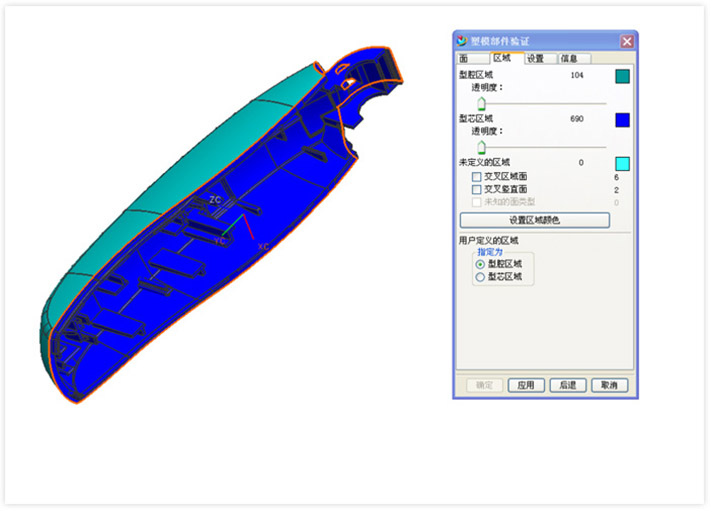
Task: Open the 设置 tab
Action: (536, 59)
